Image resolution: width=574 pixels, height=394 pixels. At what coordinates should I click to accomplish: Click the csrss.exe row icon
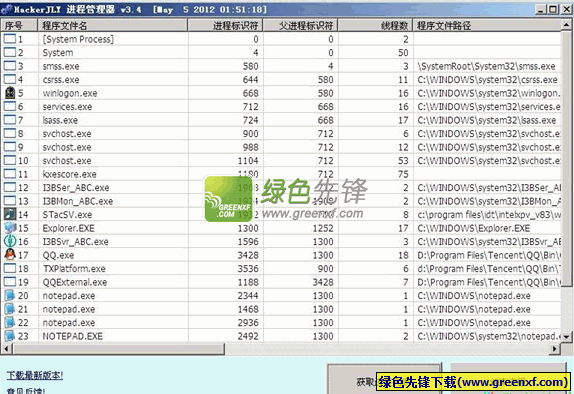click(x=10, y=79)
